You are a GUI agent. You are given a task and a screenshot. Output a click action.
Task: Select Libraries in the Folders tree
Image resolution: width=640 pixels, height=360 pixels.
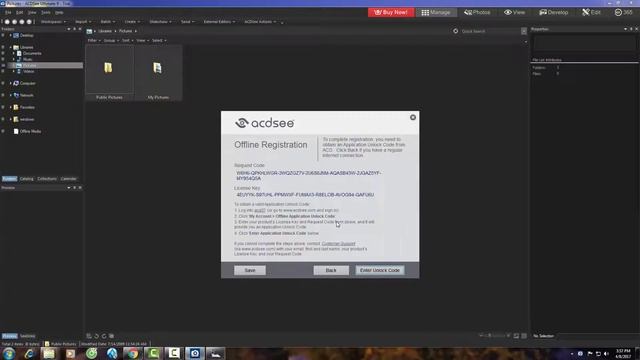click(x=27, y=47)
